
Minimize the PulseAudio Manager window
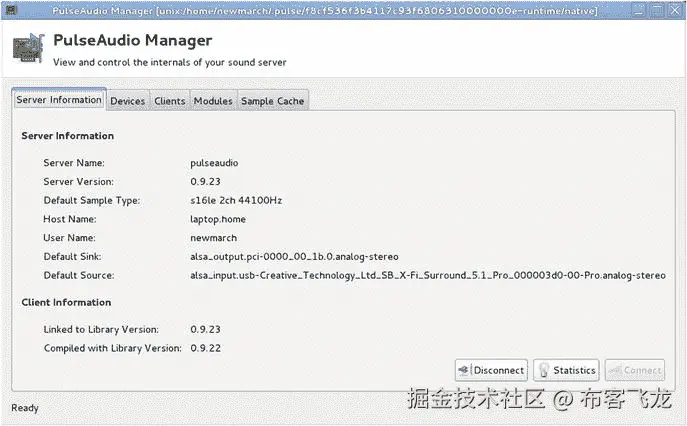tap(639, 10)
